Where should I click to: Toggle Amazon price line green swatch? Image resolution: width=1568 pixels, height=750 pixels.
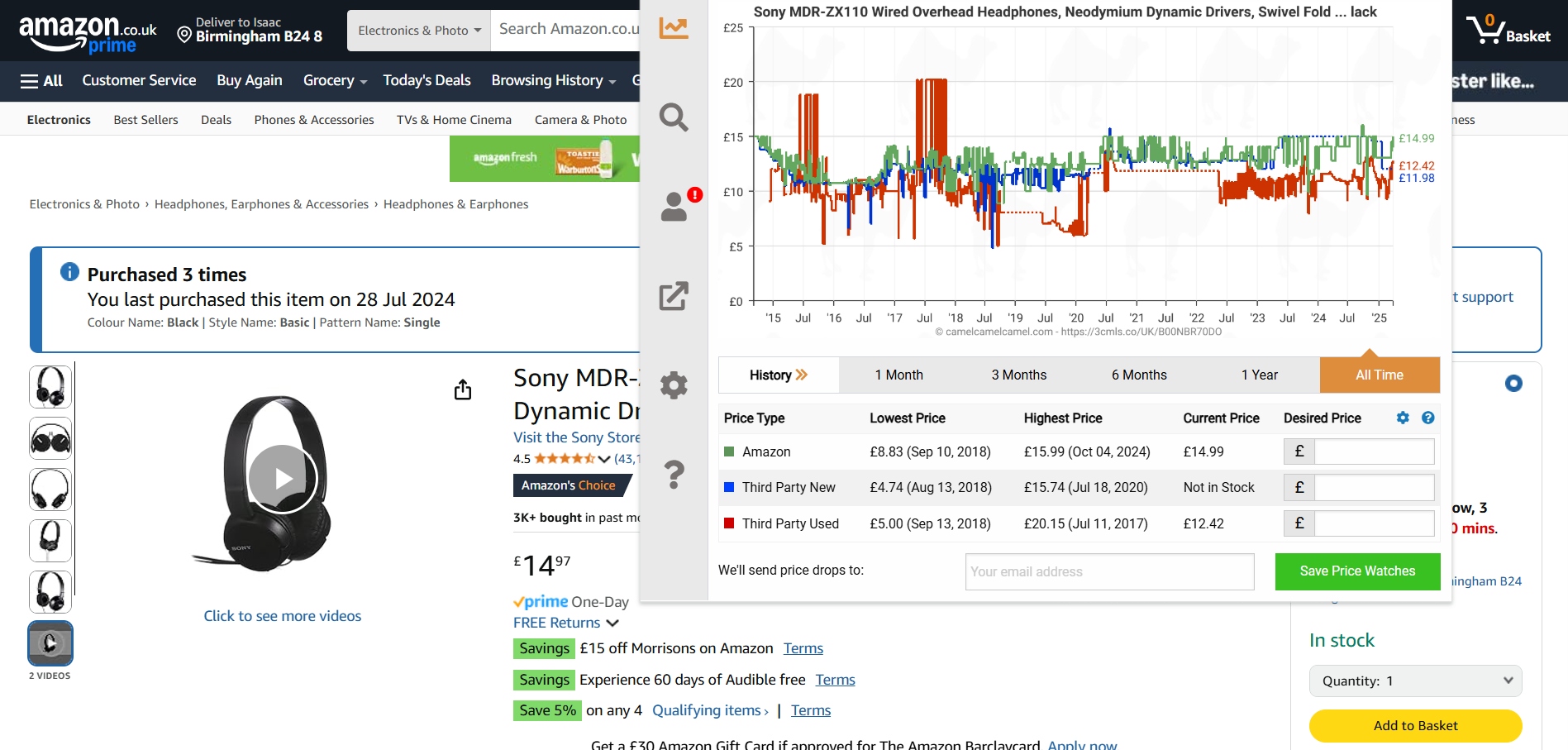(x=729, y=451)
